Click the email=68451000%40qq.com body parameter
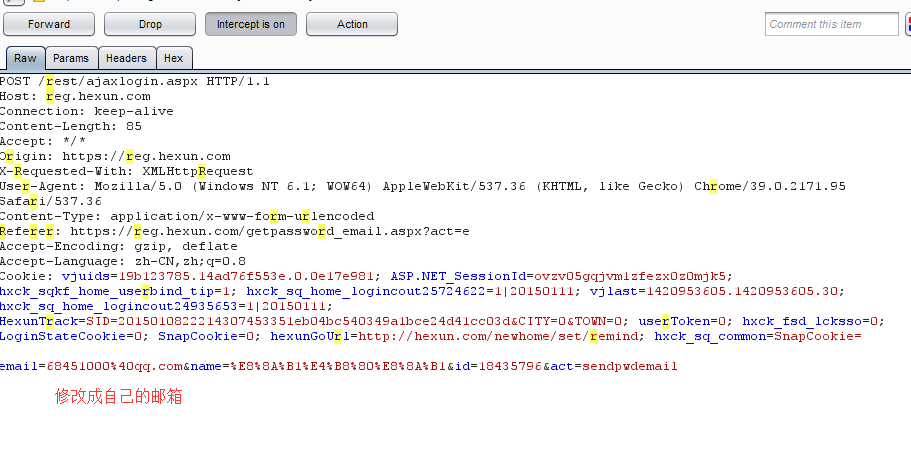Screen dimensions: 911x463 click(91, 367)
